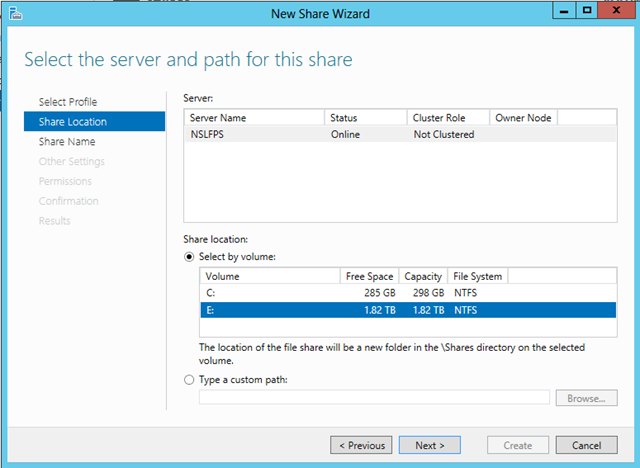The height and width of the screenshot is (468, 640).
Task: Click NTFS in the E: volume row
Action: click(465, 310)
